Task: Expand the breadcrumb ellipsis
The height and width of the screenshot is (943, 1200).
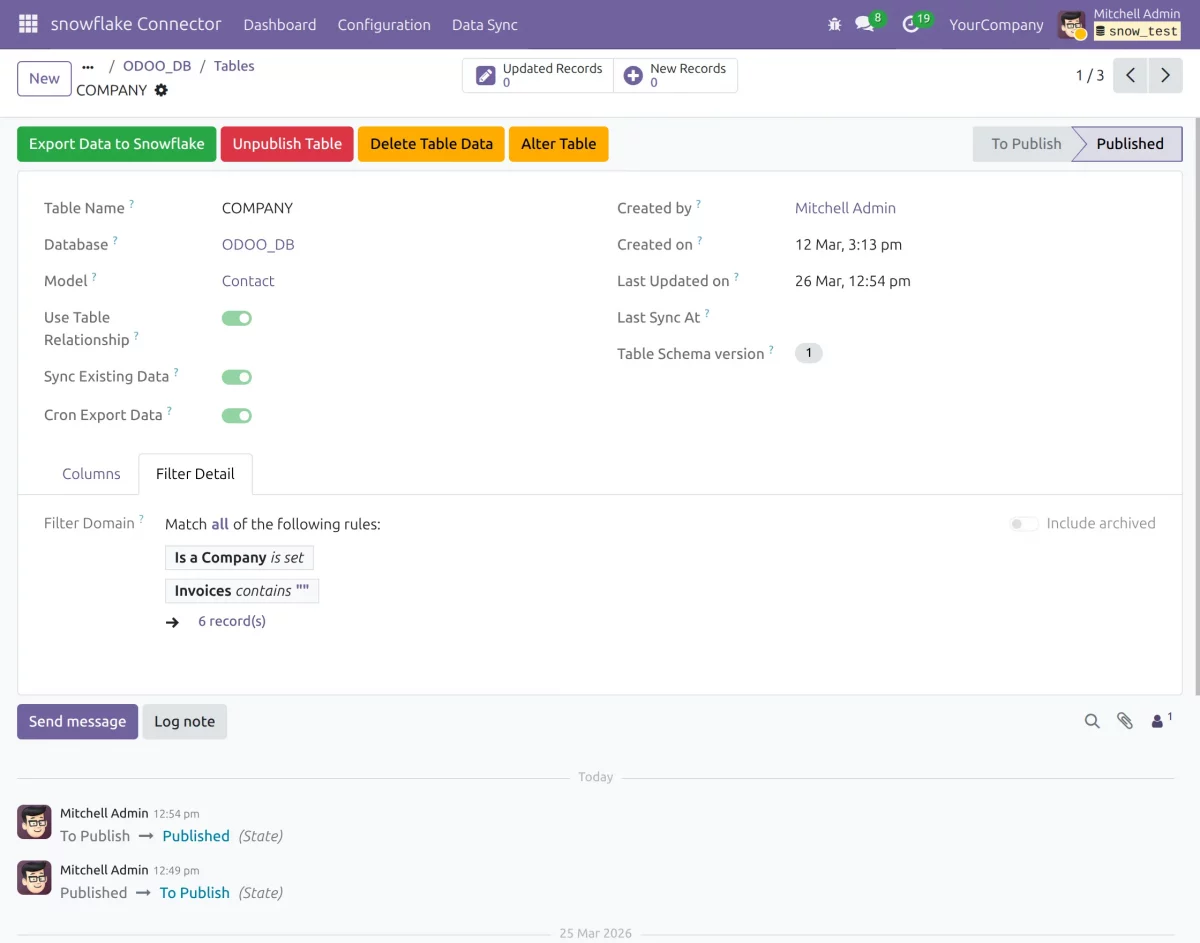Action: (88, 66)
